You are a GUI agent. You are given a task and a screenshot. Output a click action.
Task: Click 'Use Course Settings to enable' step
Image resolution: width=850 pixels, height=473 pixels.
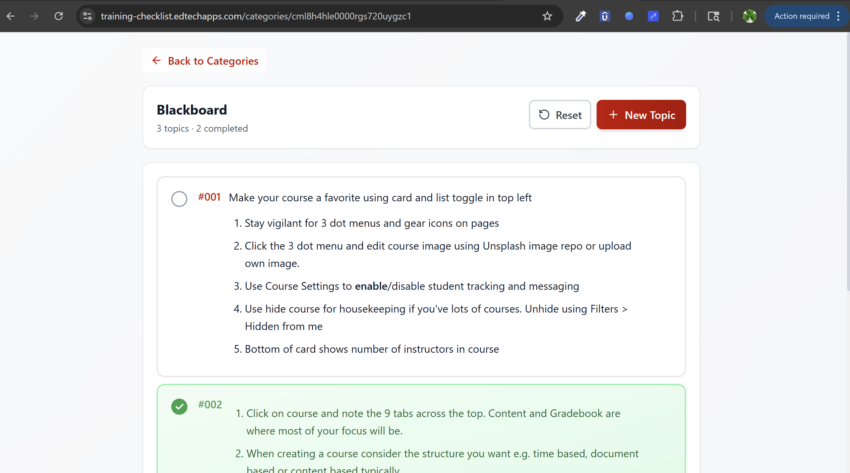tap(412, 286)
